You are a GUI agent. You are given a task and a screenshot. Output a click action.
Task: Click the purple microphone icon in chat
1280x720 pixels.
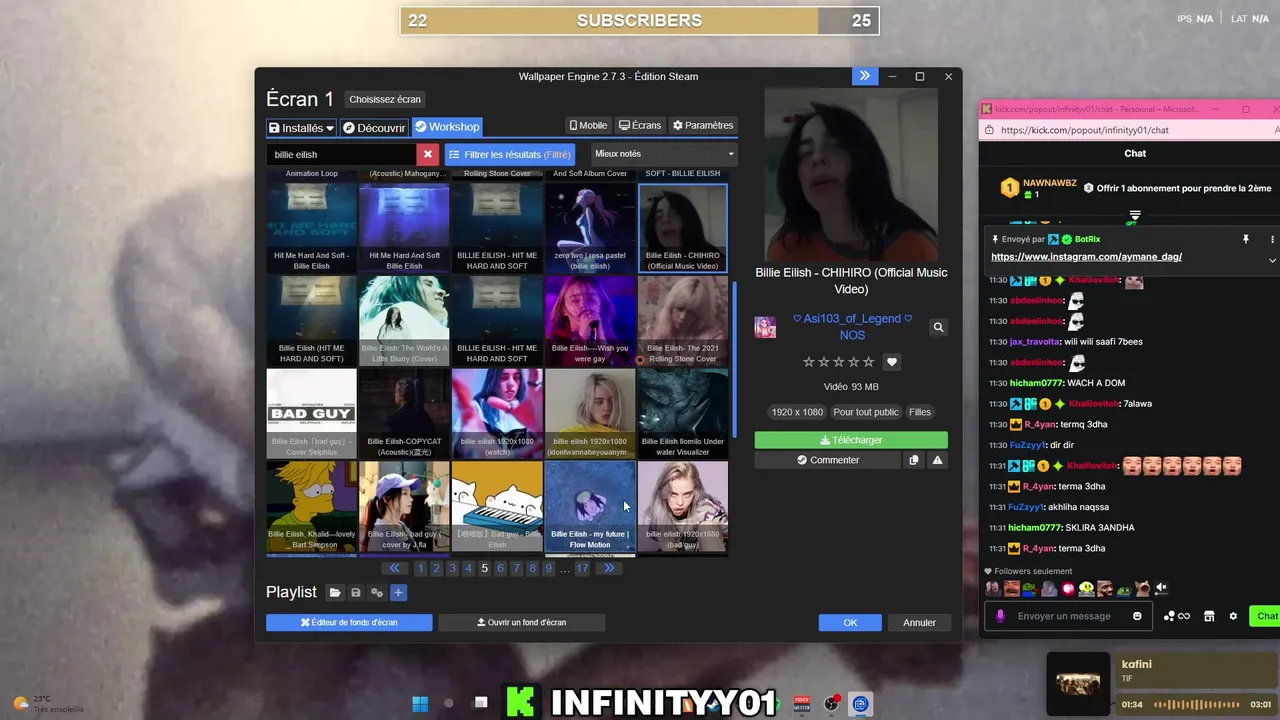1000,616
